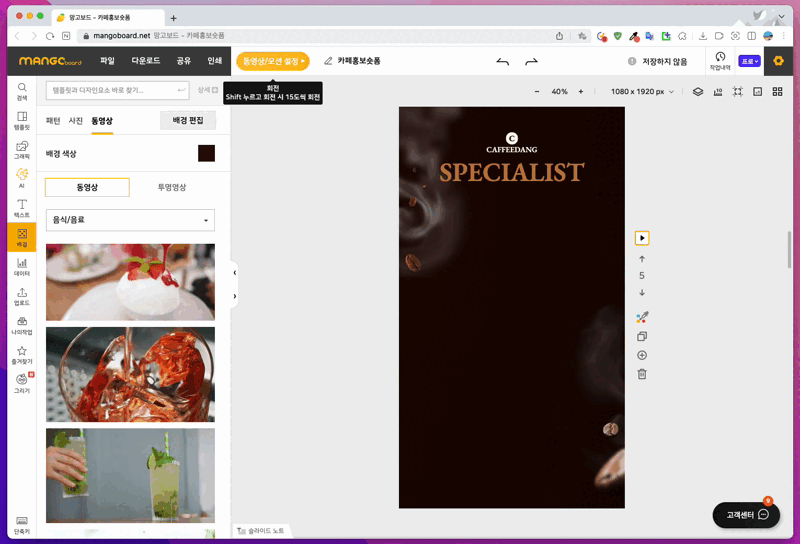Screen dimensions: 800x544
Task: Select the iced red drink video thumbnail
Action: pyautogui.click(x=130, y=375)
